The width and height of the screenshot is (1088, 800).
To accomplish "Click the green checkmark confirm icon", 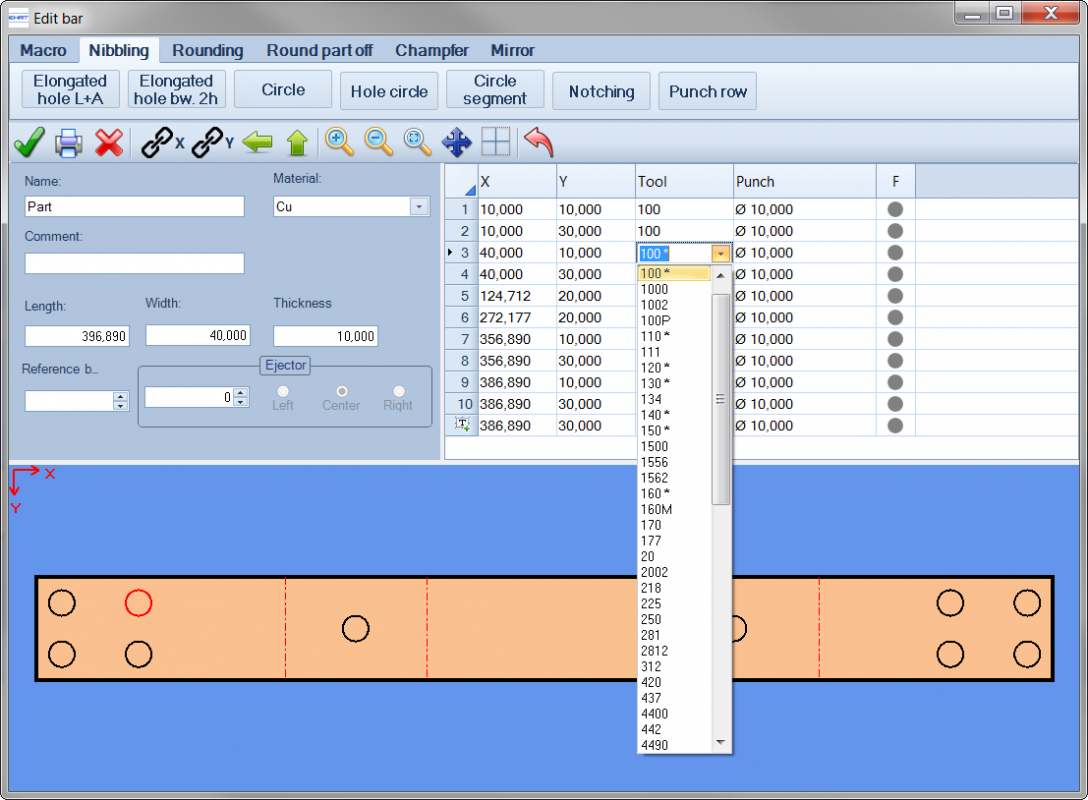I will coord(29,142).
